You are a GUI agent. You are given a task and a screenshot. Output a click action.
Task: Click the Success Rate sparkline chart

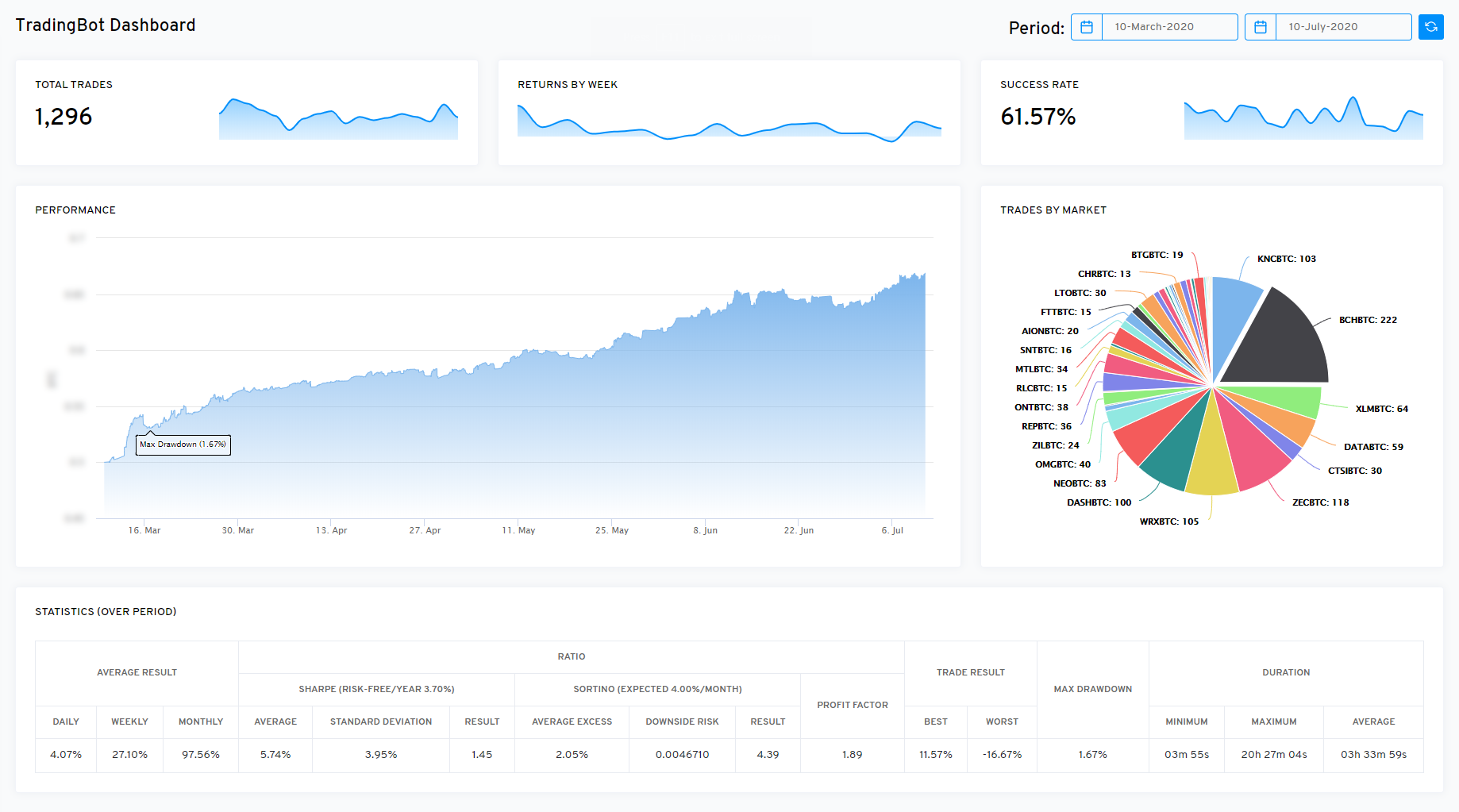pos(1303,119)
